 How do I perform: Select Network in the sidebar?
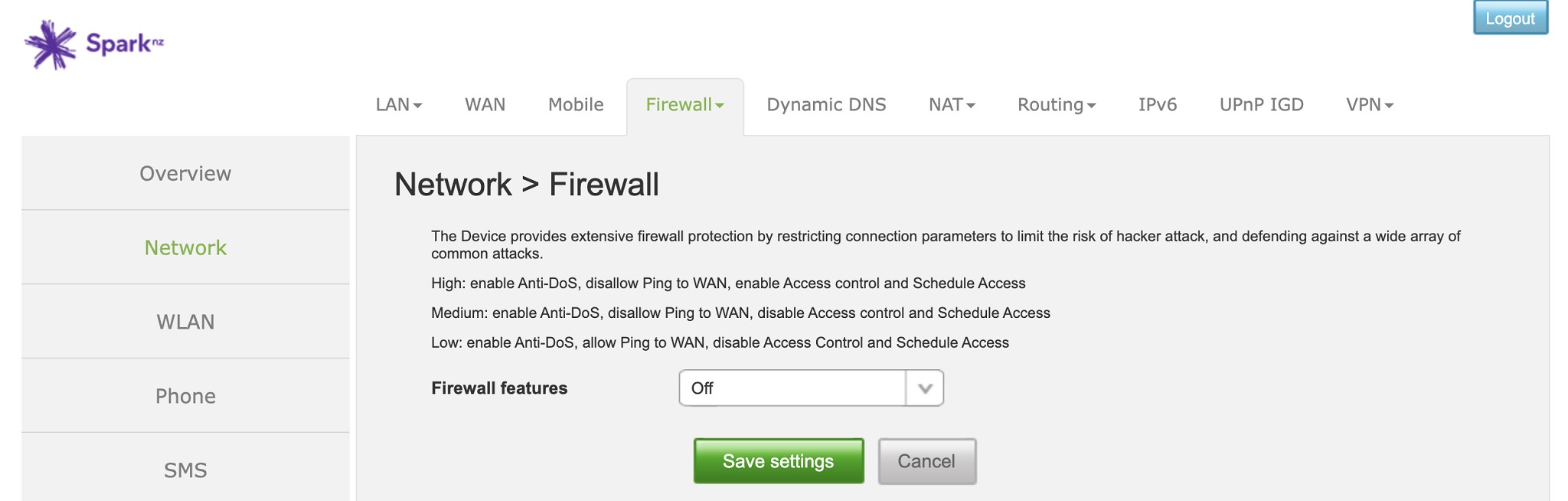pyautogui.click(x=185, y=248)
